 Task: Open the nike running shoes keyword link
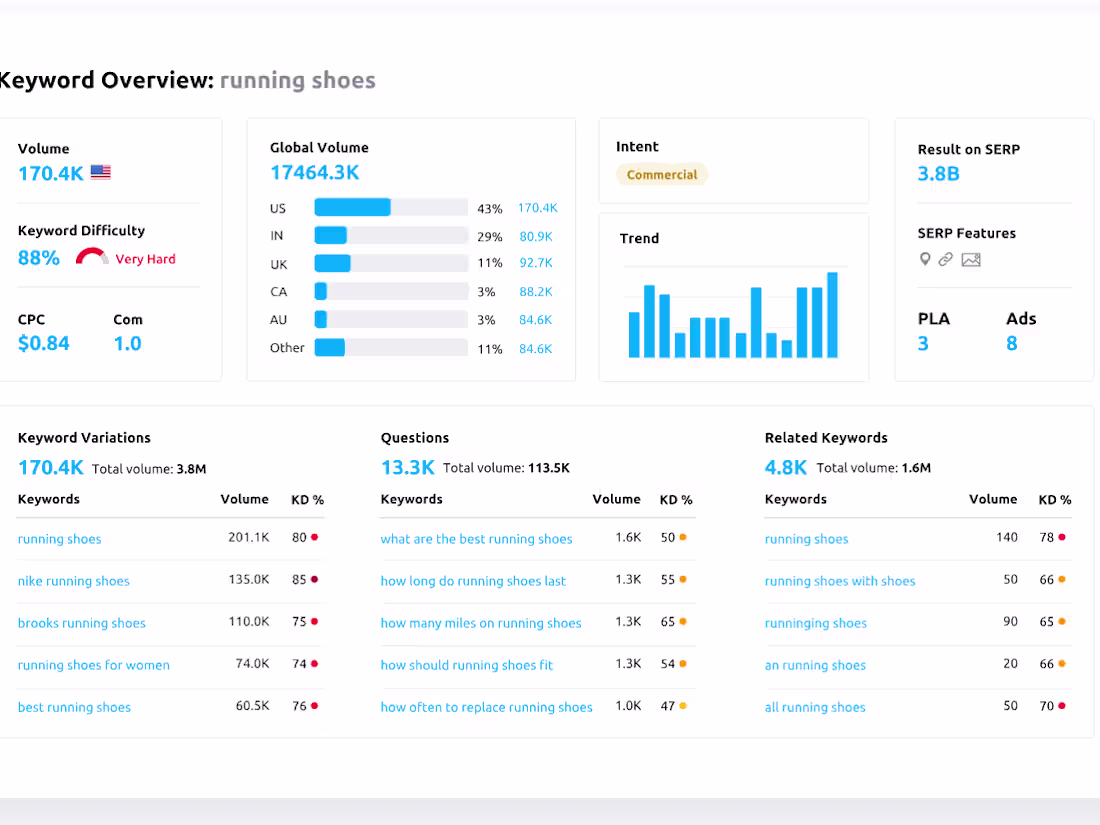(x=73, y=581)
